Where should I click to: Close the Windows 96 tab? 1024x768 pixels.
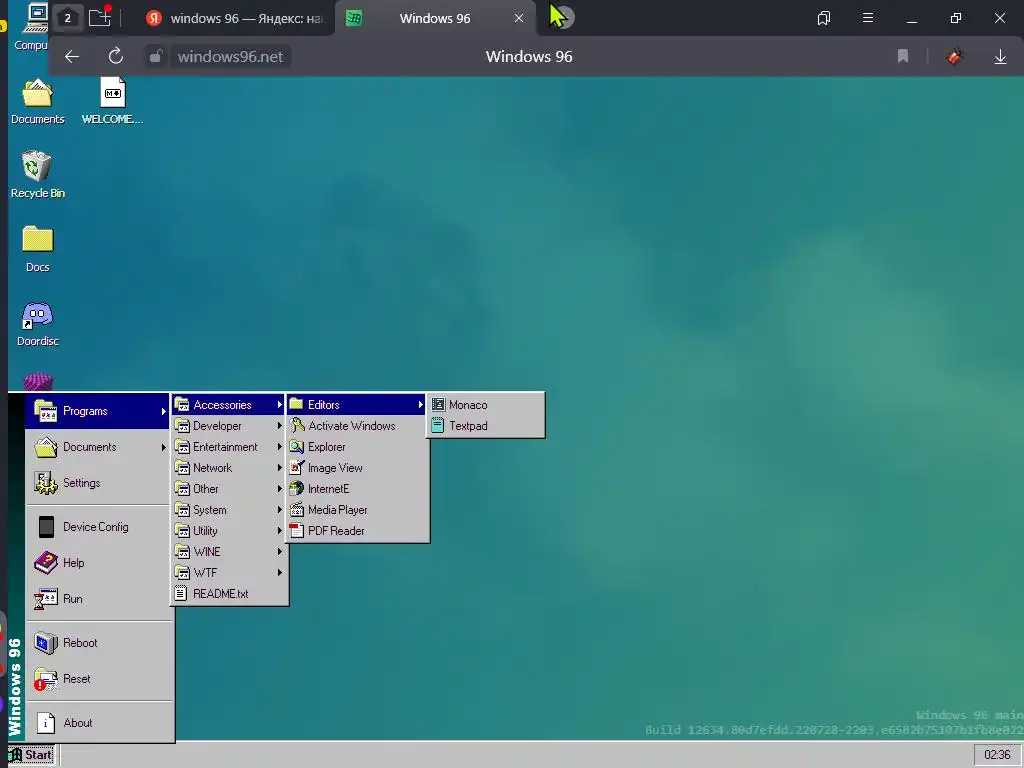click(x=519, y=18)
